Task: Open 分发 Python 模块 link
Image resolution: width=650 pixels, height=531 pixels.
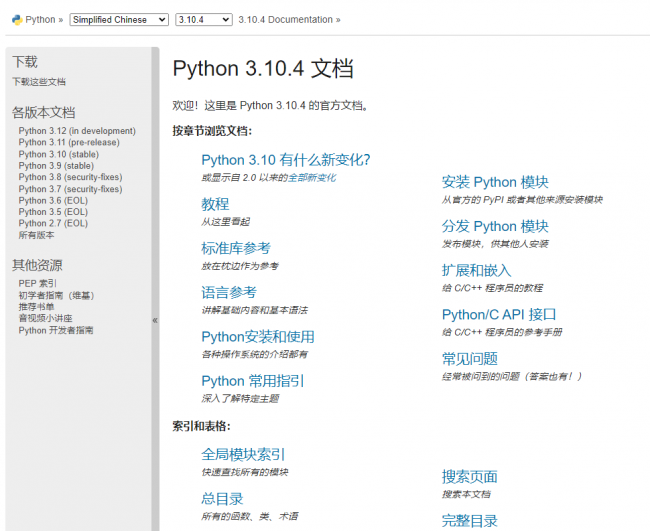Action: [495, 226]
